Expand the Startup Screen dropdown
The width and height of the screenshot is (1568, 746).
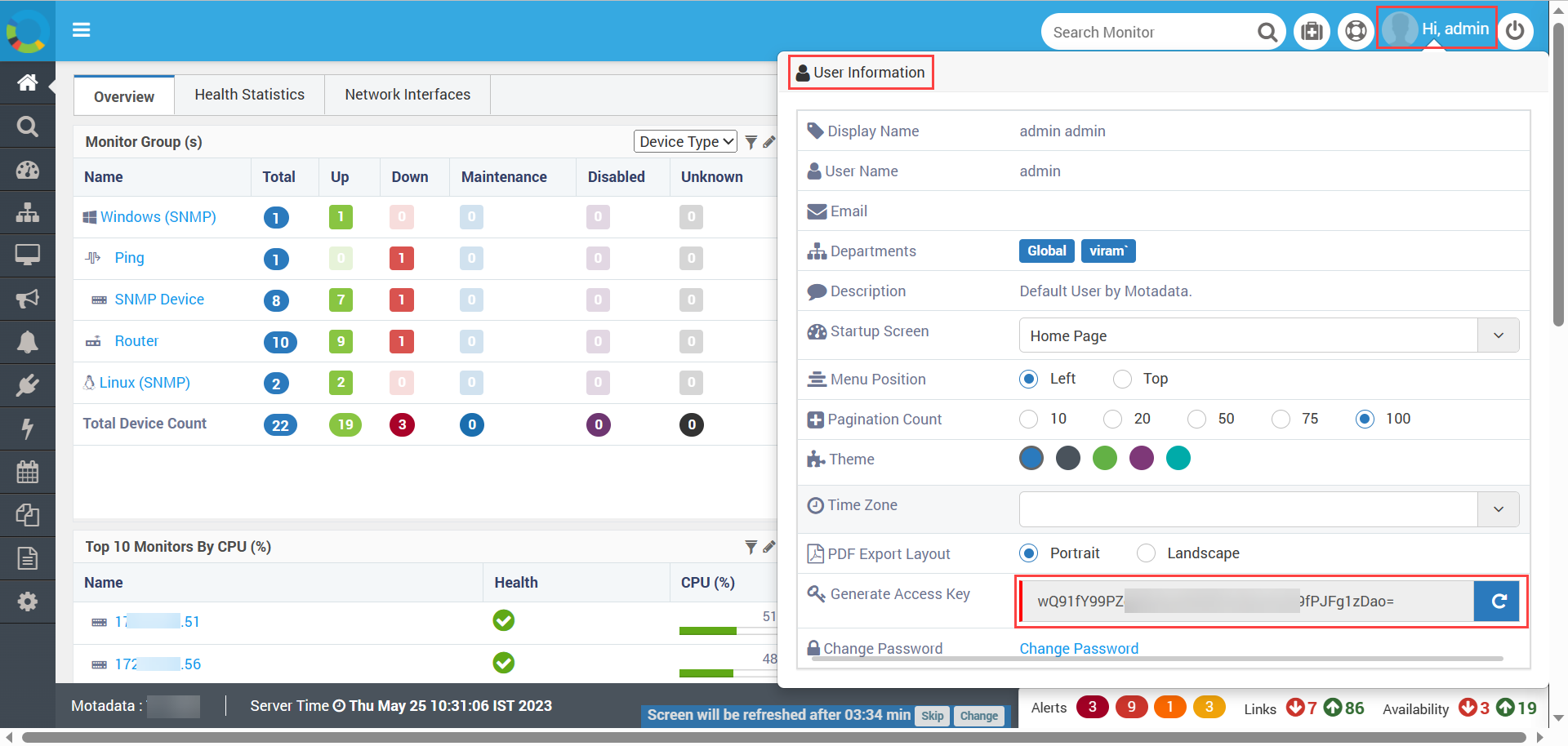pos(1498,335)
